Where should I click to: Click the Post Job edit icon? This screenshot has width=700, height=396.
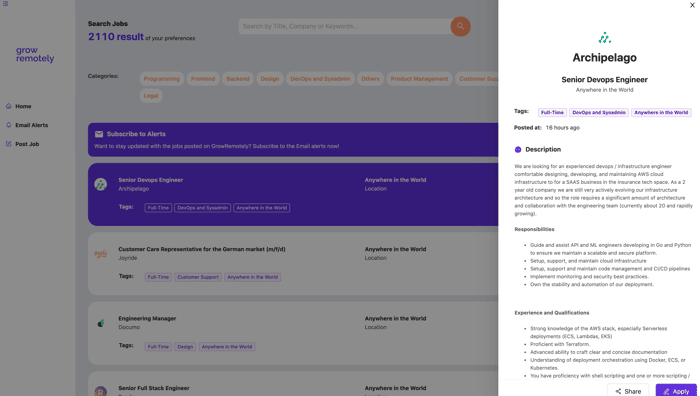point(8,144)
